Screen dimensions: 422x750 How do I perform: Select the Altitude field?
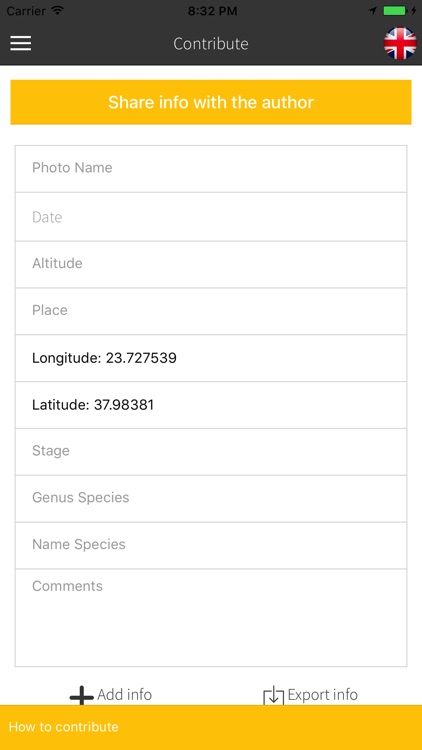tap(211, 265)
